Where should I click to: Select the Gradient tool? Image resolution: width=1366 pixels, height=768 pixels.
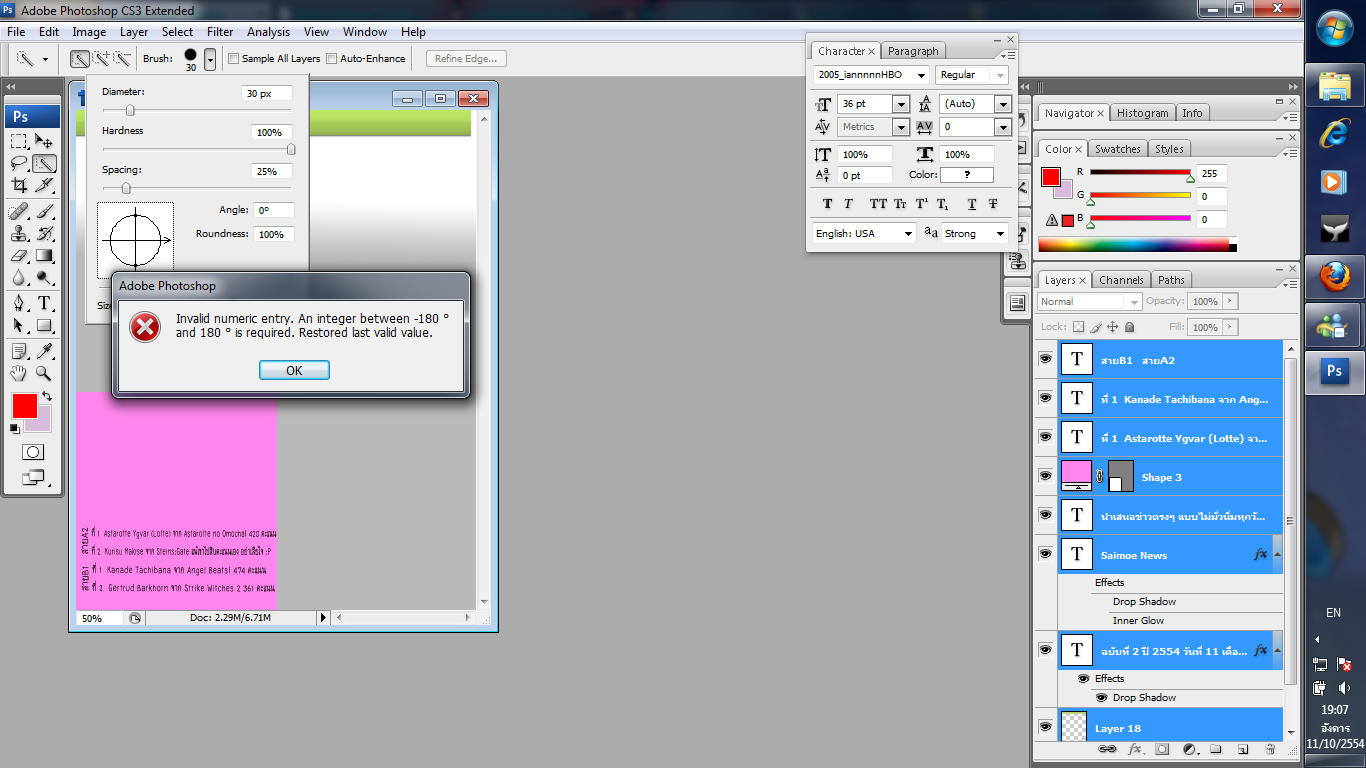click(44, 255)
